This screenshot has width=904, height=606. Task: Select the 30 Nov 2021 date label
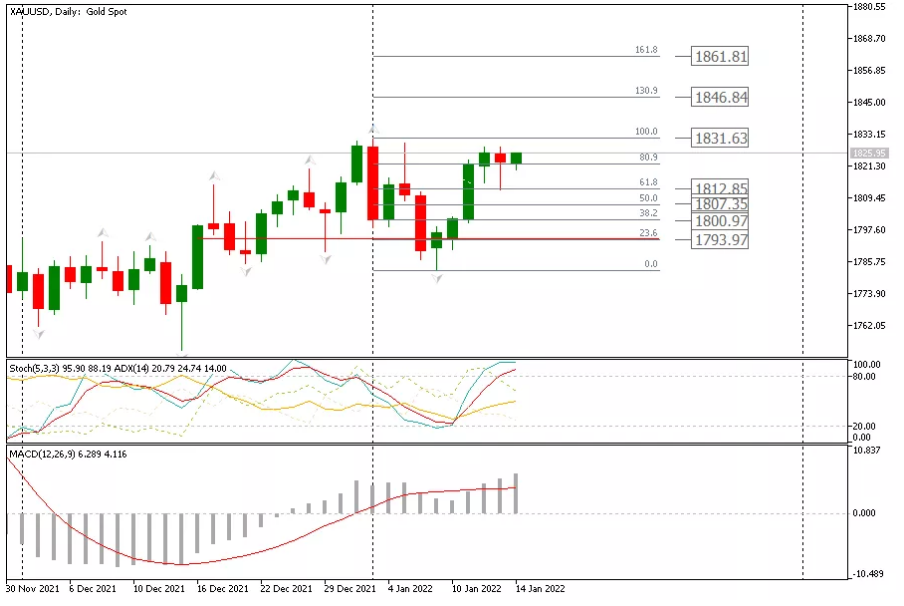[x=32, y=589]
